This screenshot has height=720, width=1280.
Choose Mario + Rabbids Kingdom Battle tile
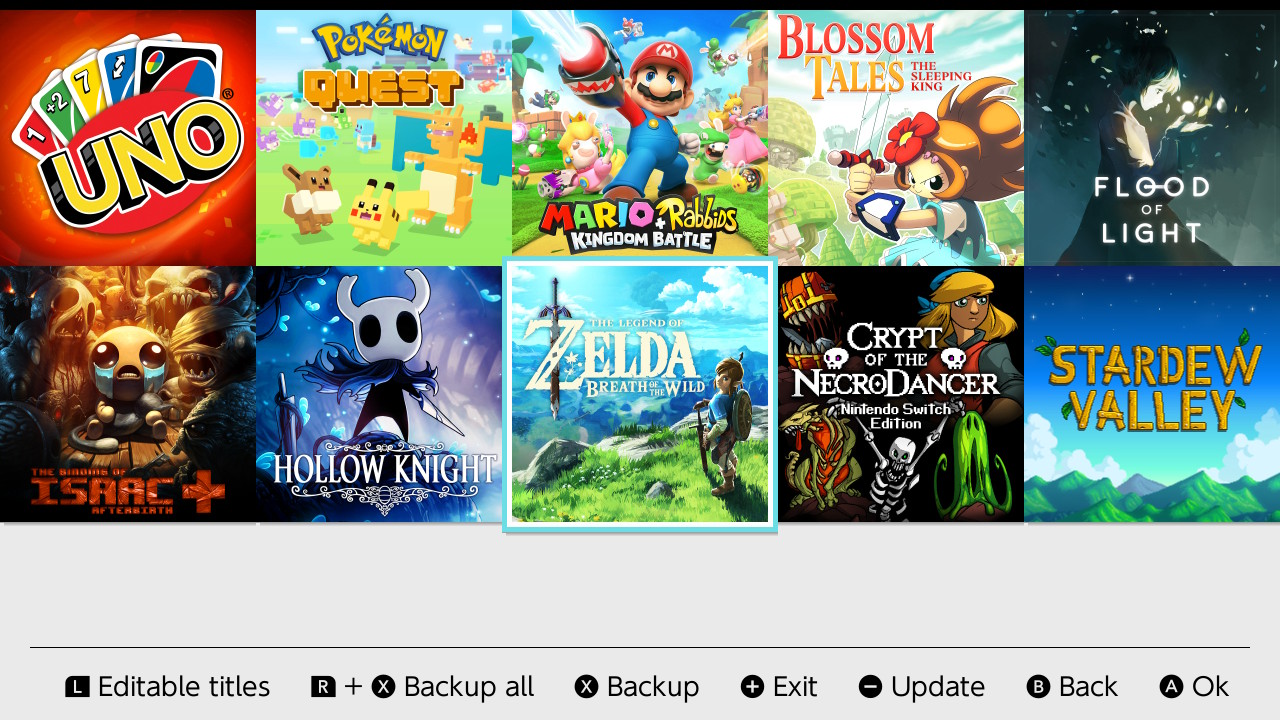(x=640, y=138)
